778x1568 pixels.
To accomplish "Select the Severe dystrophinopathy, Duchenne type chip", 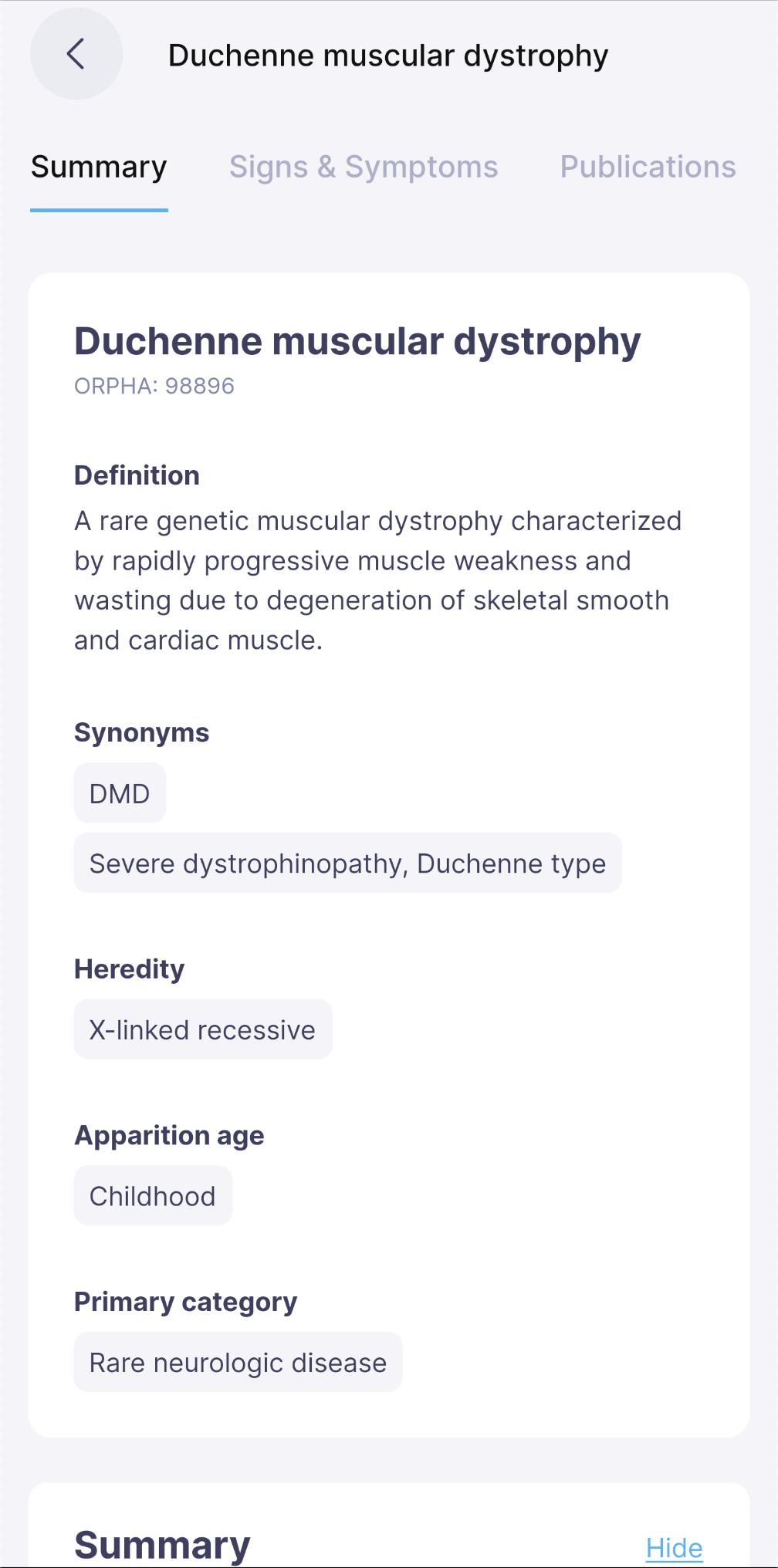I will click(x=347, y=863).
